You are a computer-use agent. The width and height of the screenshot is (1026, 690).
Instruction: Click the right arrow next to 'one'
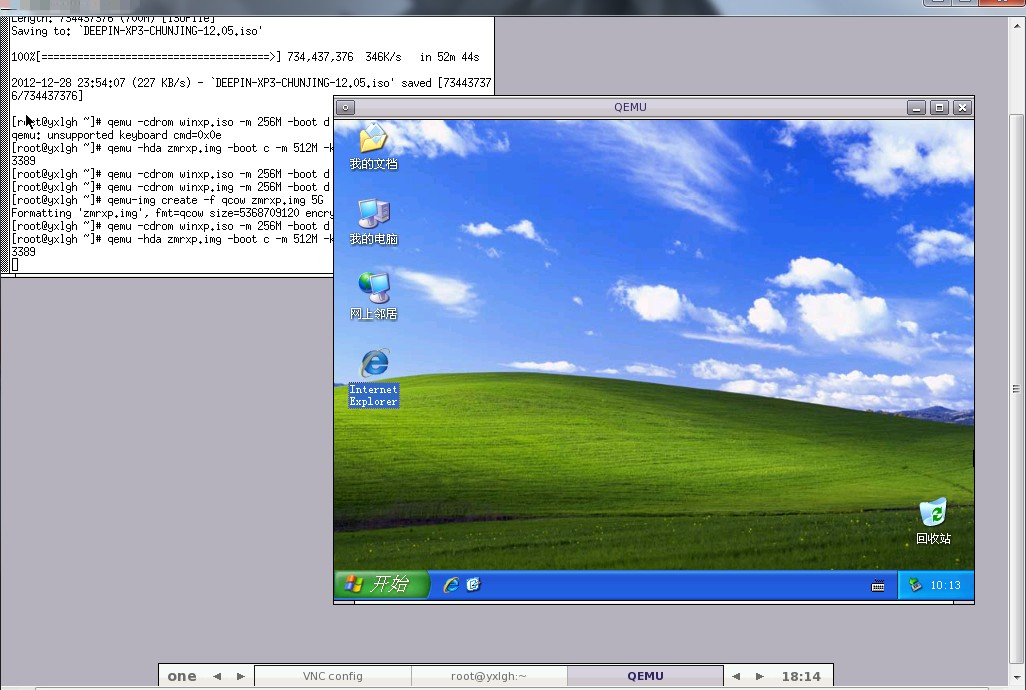point(241,676)
